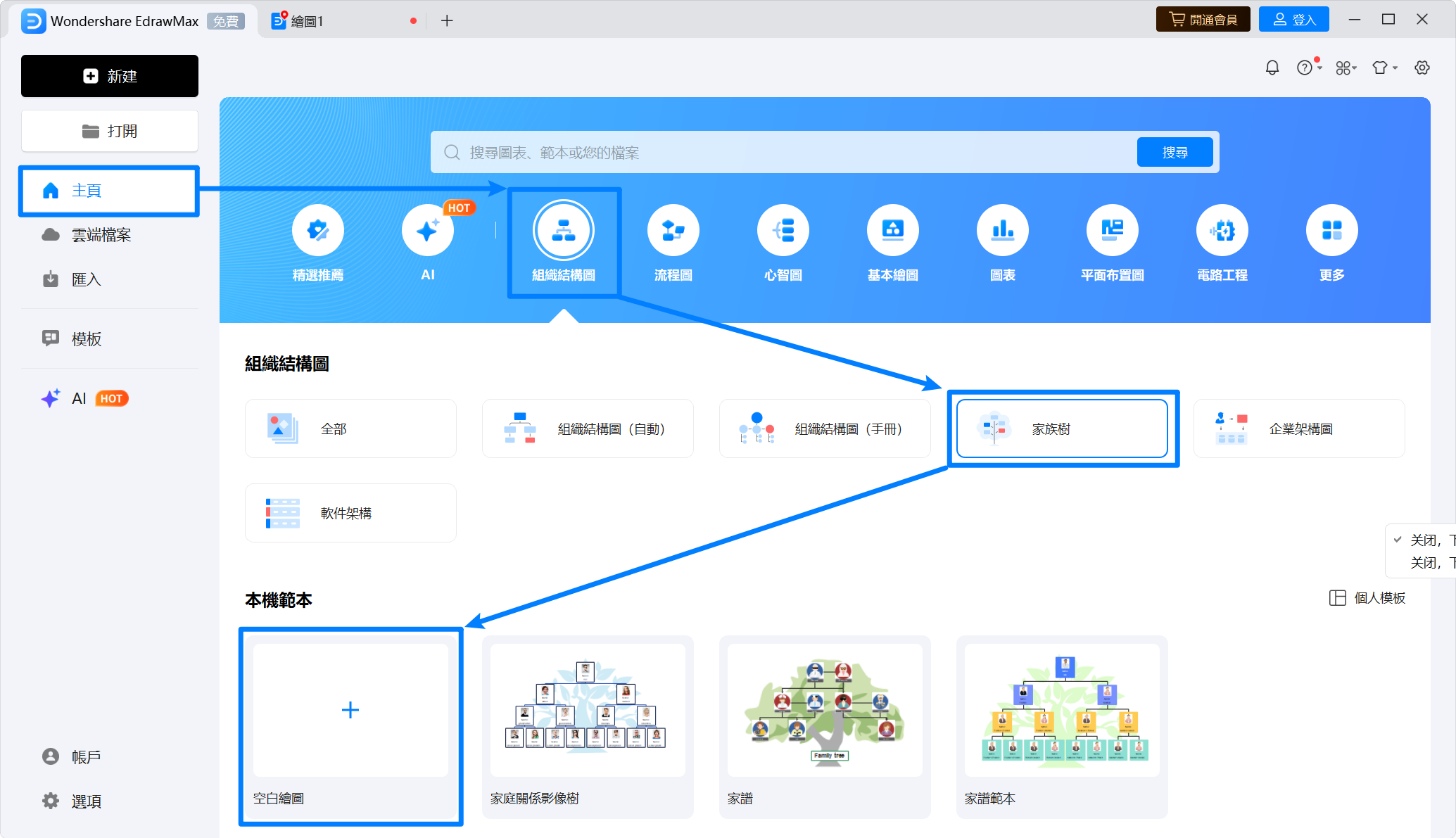The height and width of the screenshot is (838, 1456).
Task: Select the 心智圖 category icon
Action: coord(783,230)
